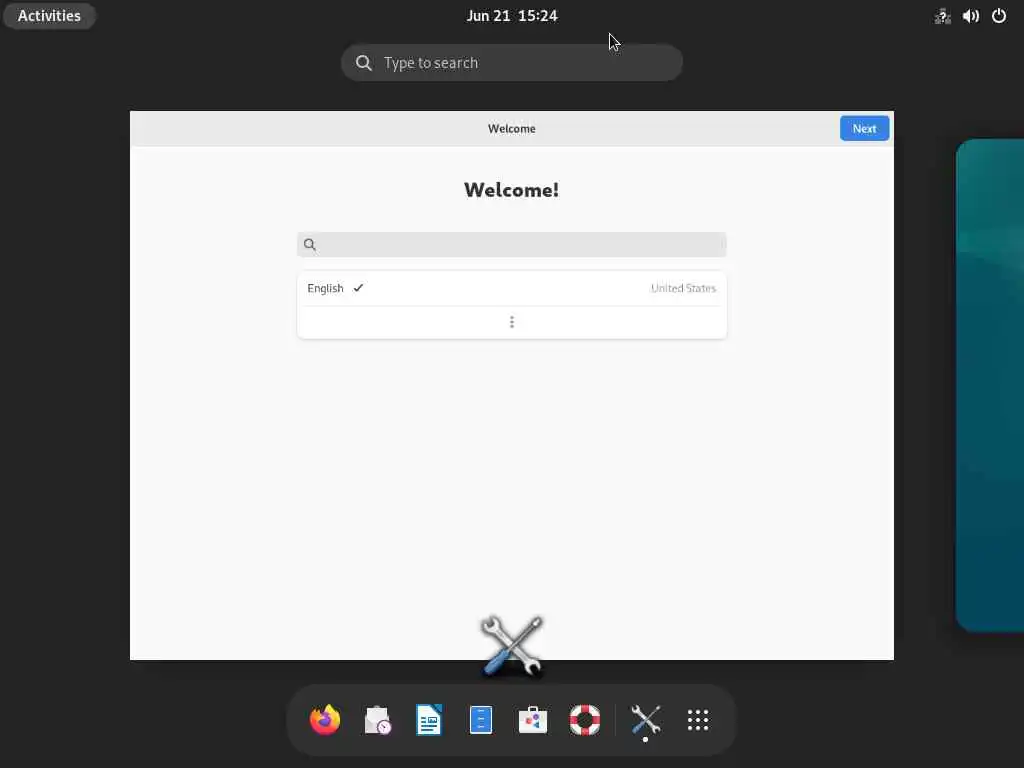Show all applications grid
Image resolution: width=1024 pixels, height=768 pixels.
[x=697, y=720]
